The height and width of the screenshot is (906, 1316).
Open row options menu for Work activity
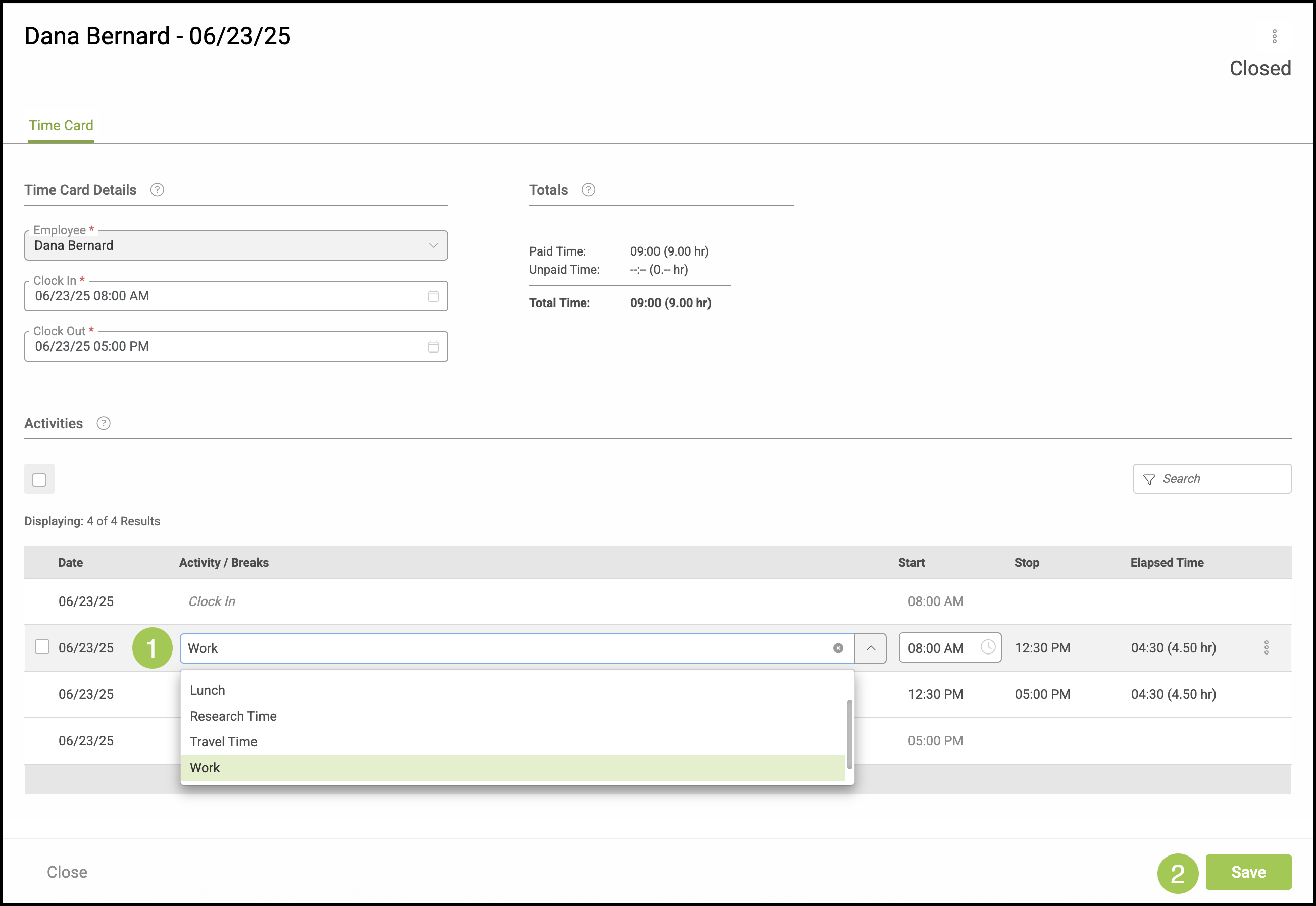(1266, 648)
